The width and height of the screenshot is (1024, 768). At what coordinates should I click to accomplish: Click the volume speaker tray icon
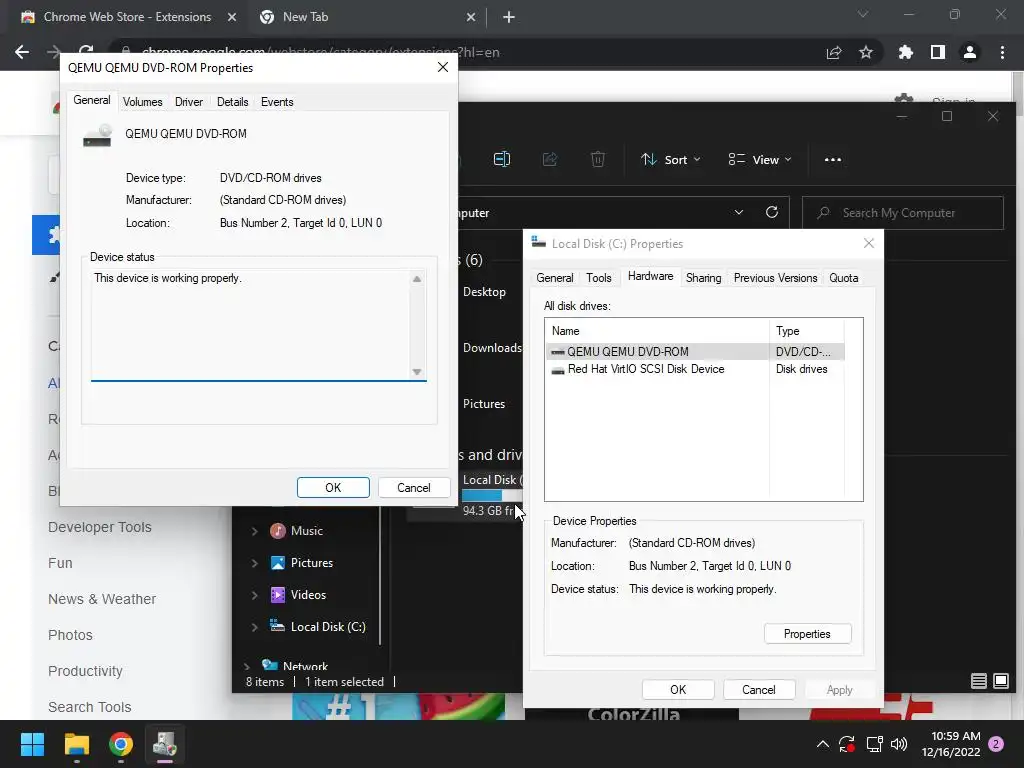(x=899, y=744)
